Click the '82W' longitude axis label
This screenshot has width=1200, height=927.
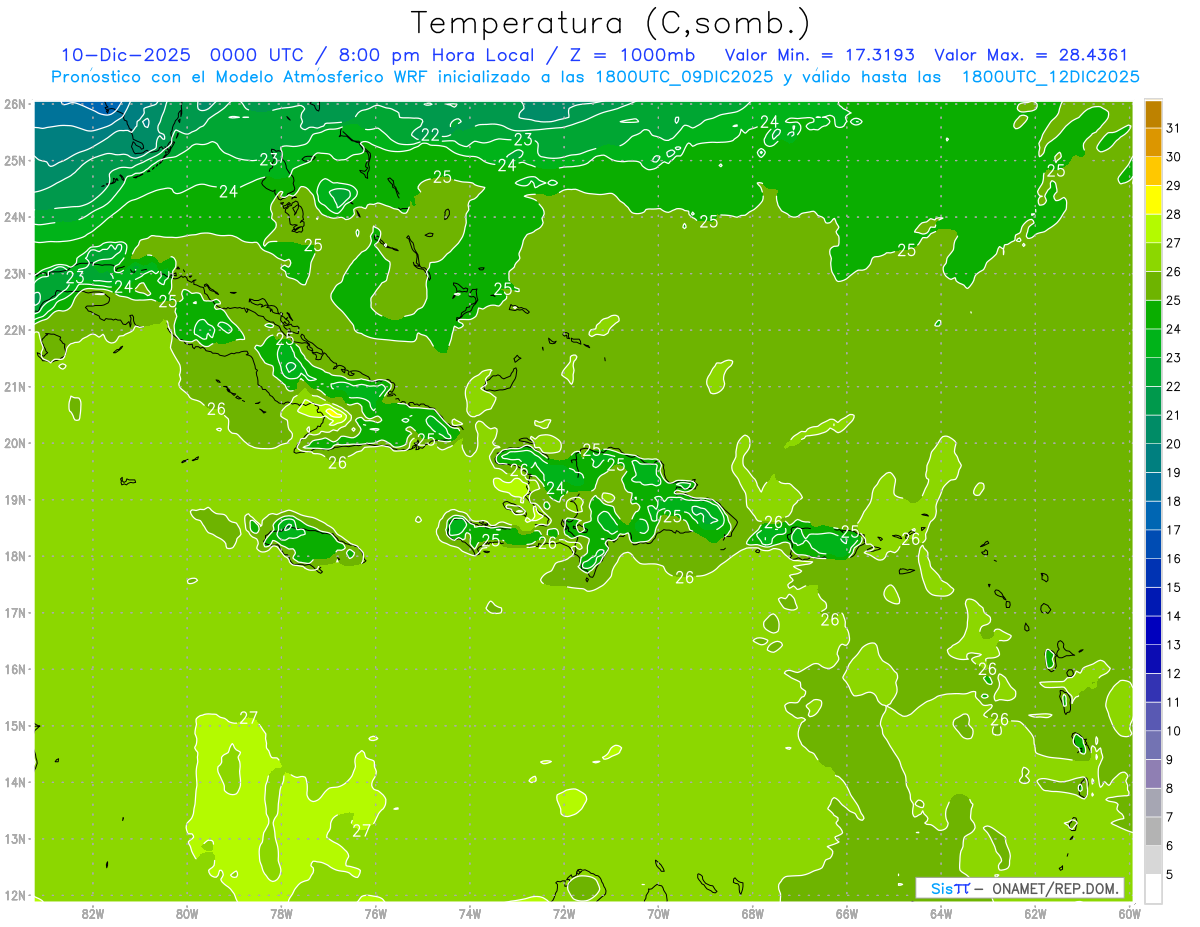93,913
